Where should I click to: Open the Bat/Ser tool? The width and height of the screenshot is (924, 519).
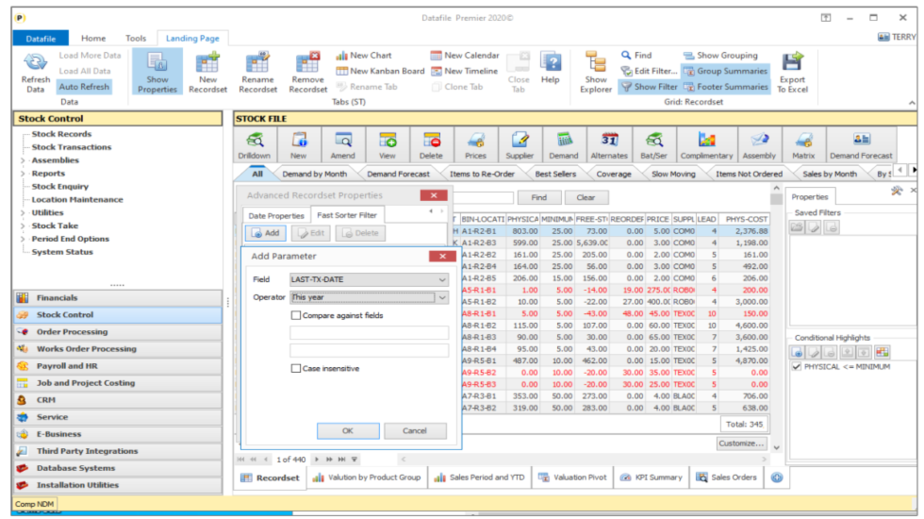(x=654, y=145)
